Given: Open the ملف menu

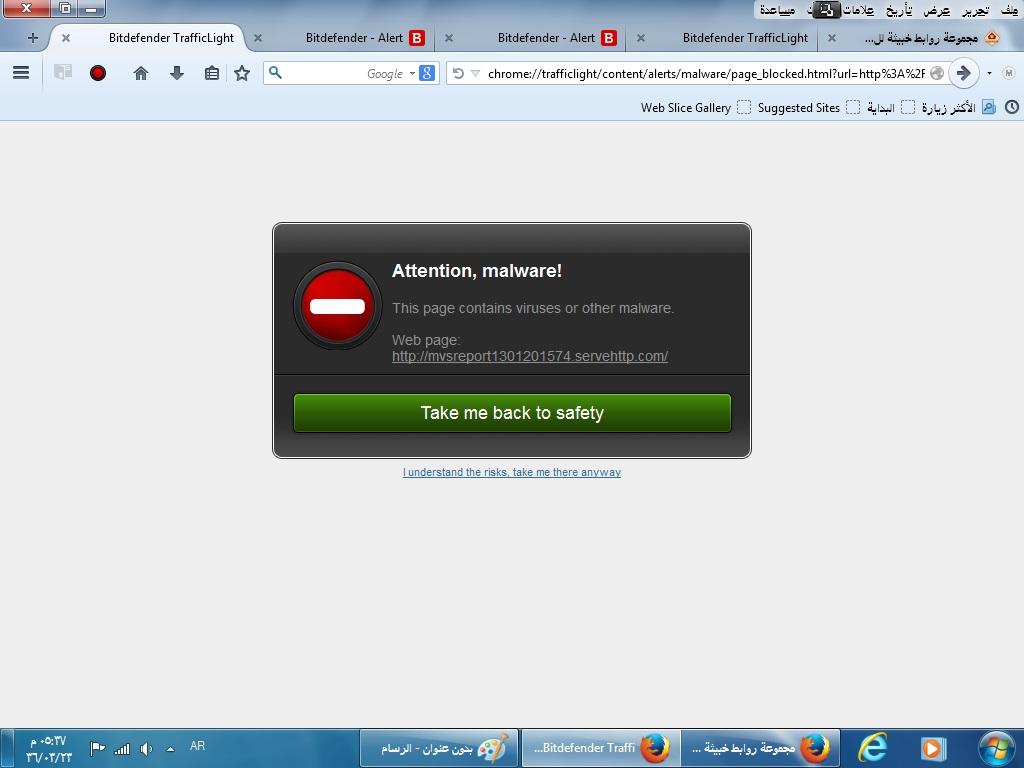Looking at the screenshot, I should pos(1008,10).
